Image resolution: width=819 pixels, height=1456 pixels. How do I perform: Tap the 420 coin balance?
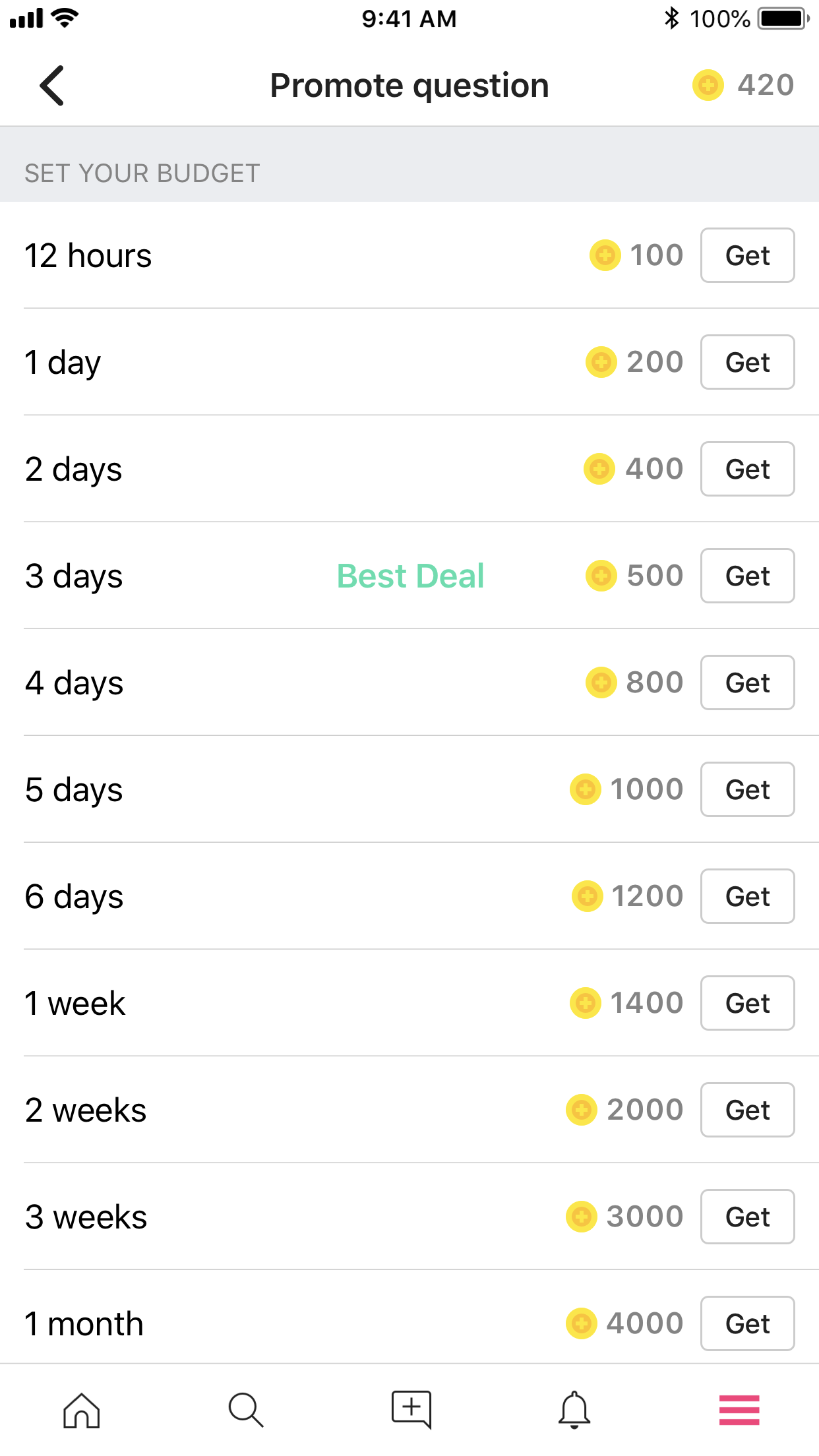coord(765,85)
